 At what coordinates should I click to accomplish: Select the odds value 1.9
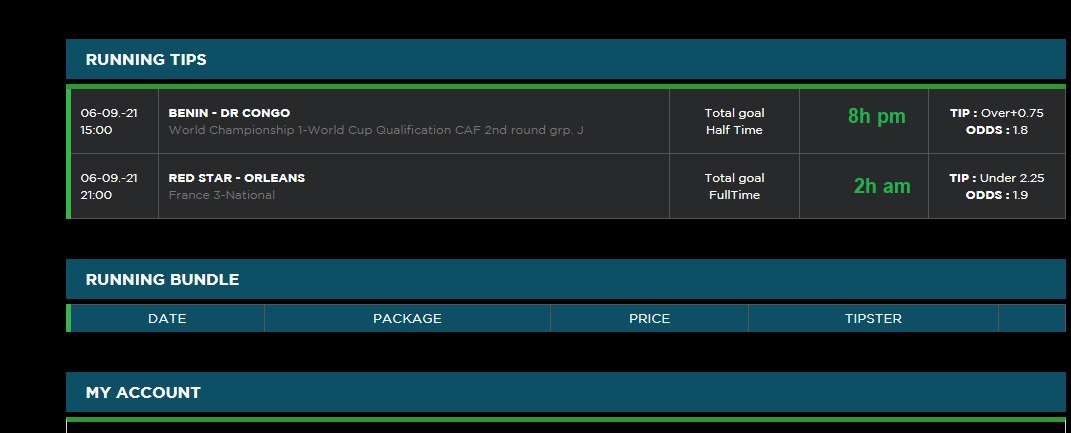point(1020,195)
